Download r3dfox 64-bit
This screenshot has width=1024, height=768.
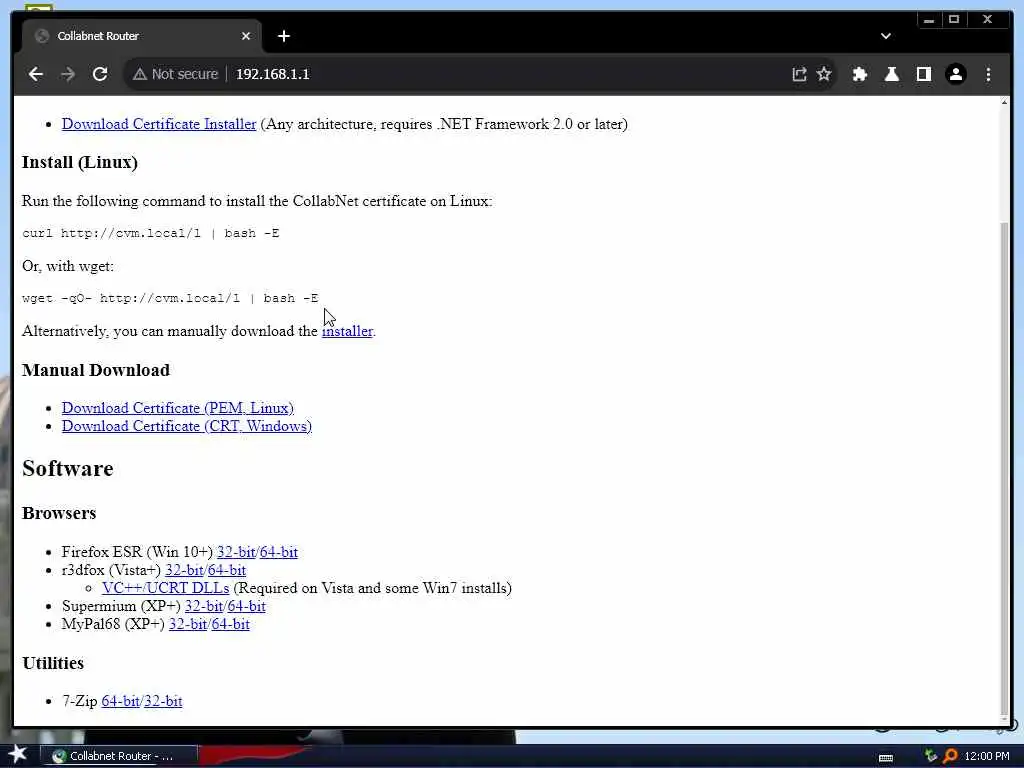click(x=227, y=570)
